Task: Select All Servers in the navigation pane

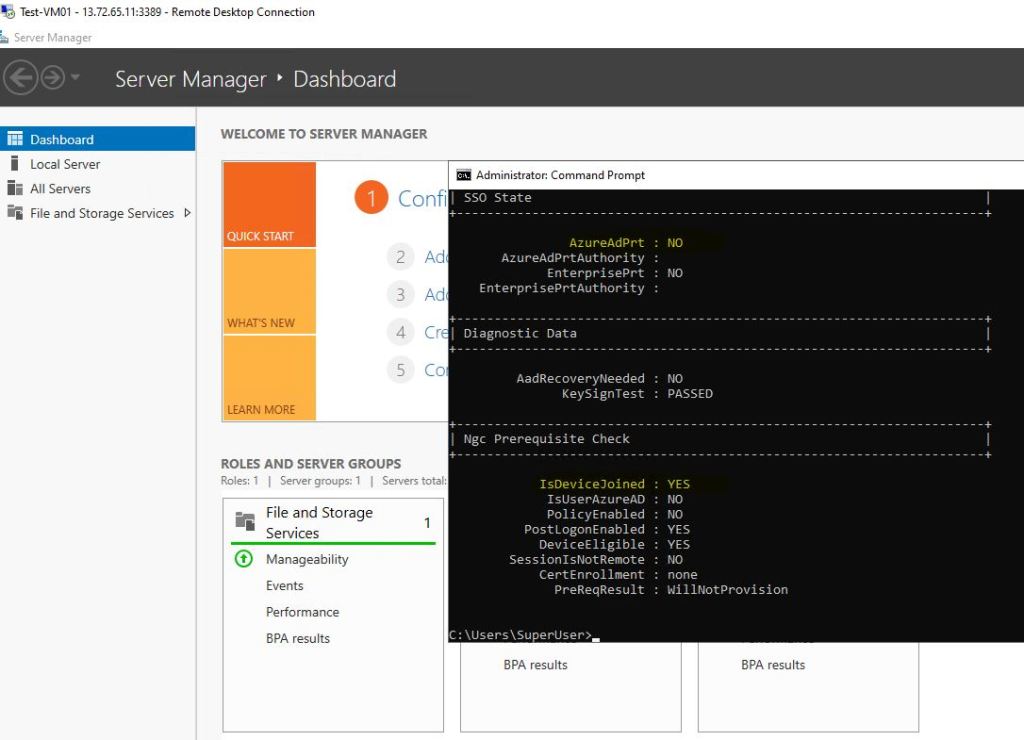Action: click(60, 188)
